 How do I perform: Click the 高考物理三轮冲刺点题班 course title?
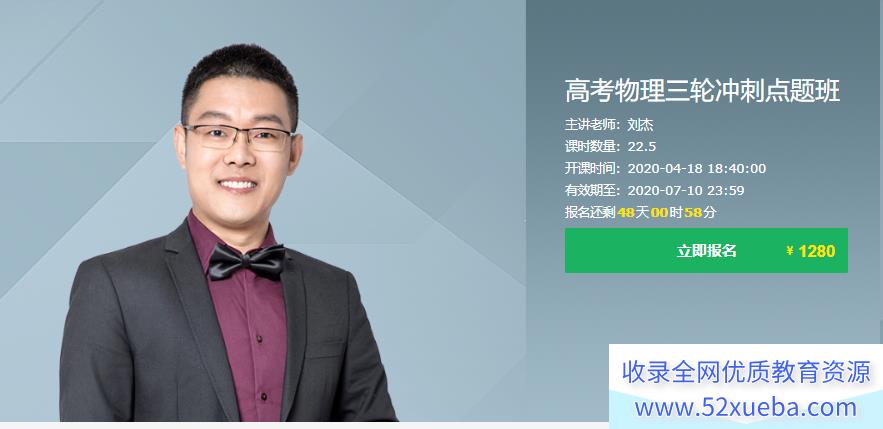702,92
